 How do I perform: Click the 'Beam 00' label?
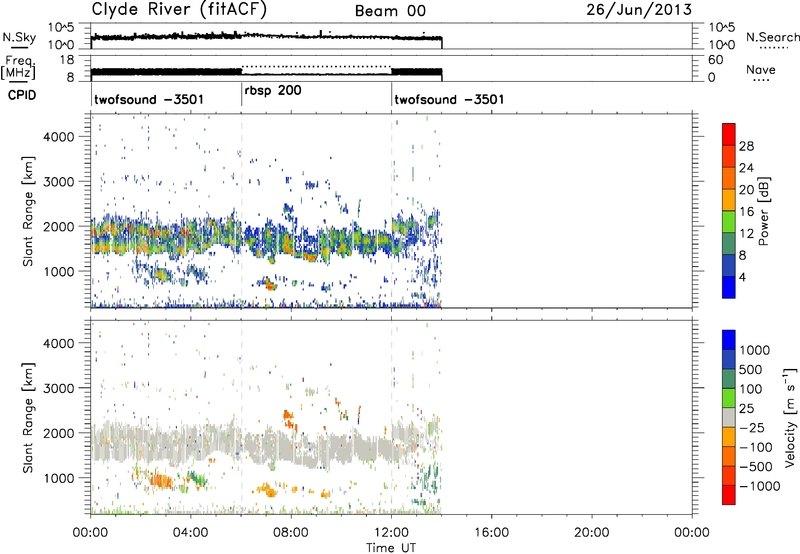[x=390, y=11]
